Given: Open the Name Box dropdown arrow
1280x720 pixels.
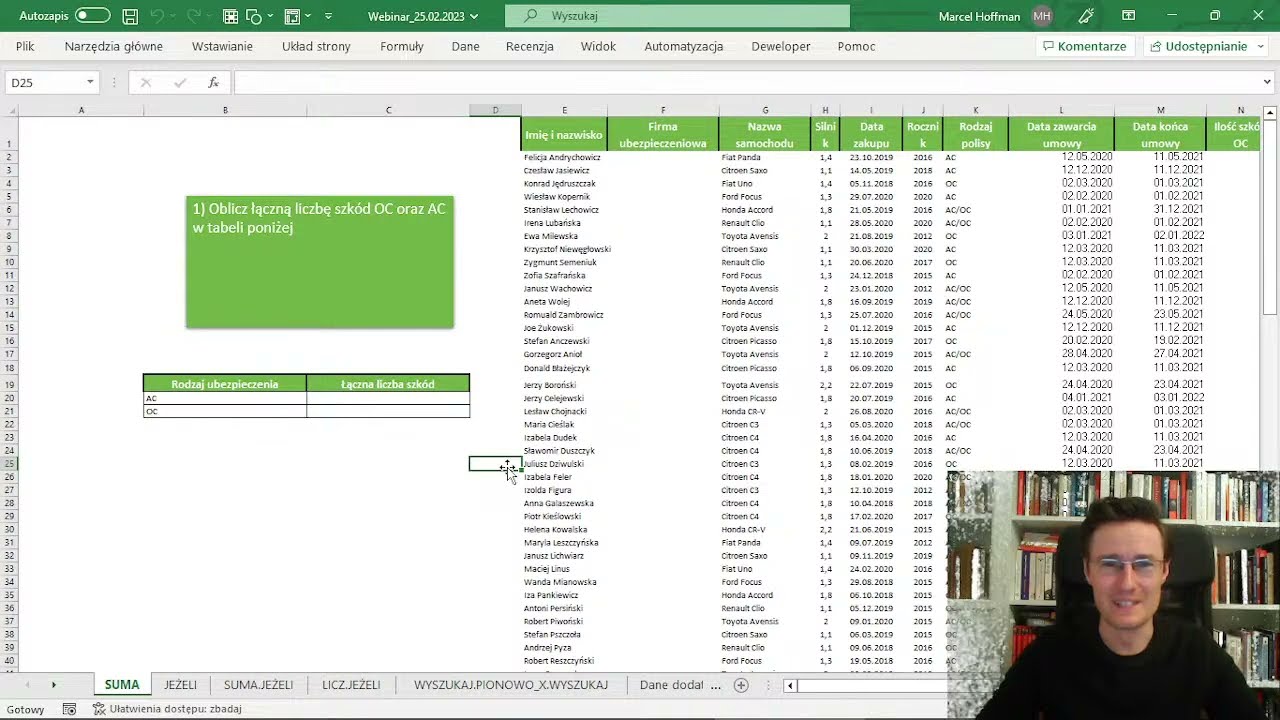Looking at the screenshot, I should click(x=90, y=82).
